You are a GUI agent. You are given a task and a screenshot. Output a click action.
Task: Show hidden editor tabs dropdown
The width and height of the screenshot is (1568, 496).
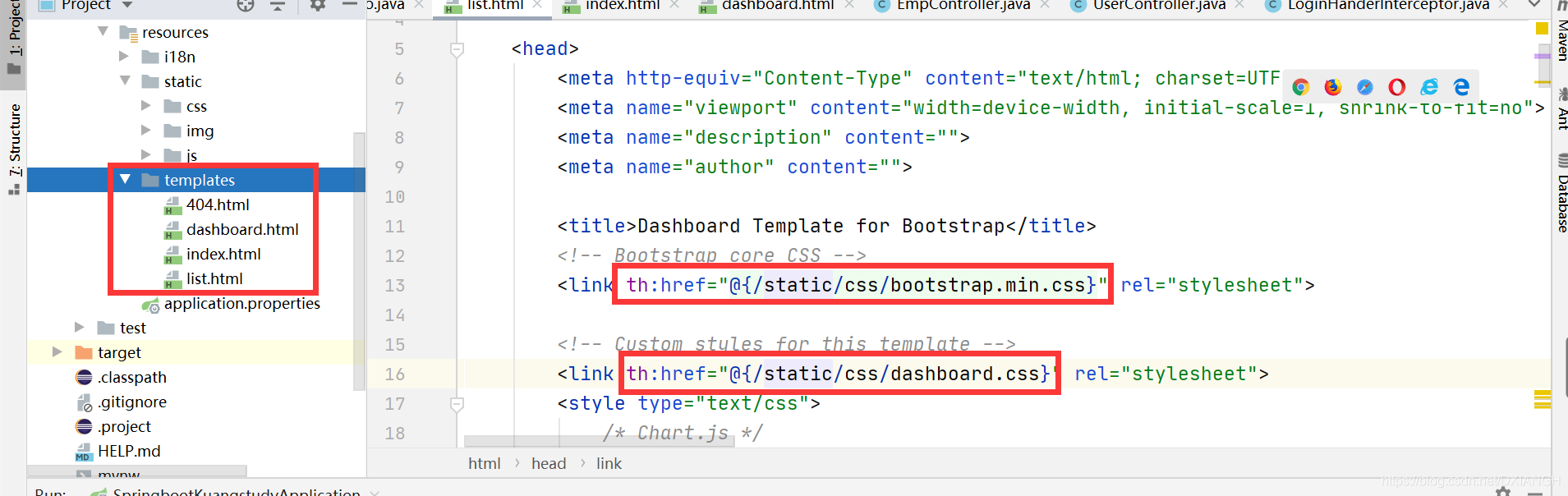pos(1533,5)
